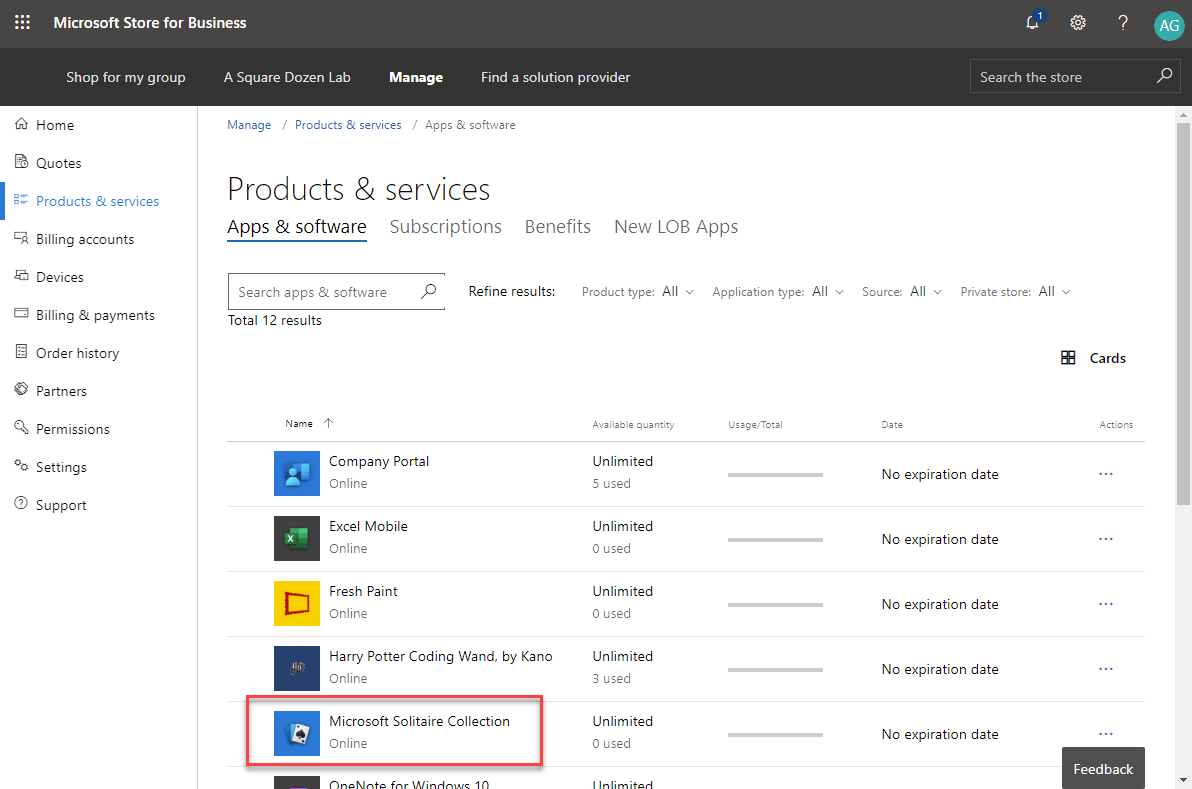Click Excel Mobile usage bar

(x=775, y=540)
